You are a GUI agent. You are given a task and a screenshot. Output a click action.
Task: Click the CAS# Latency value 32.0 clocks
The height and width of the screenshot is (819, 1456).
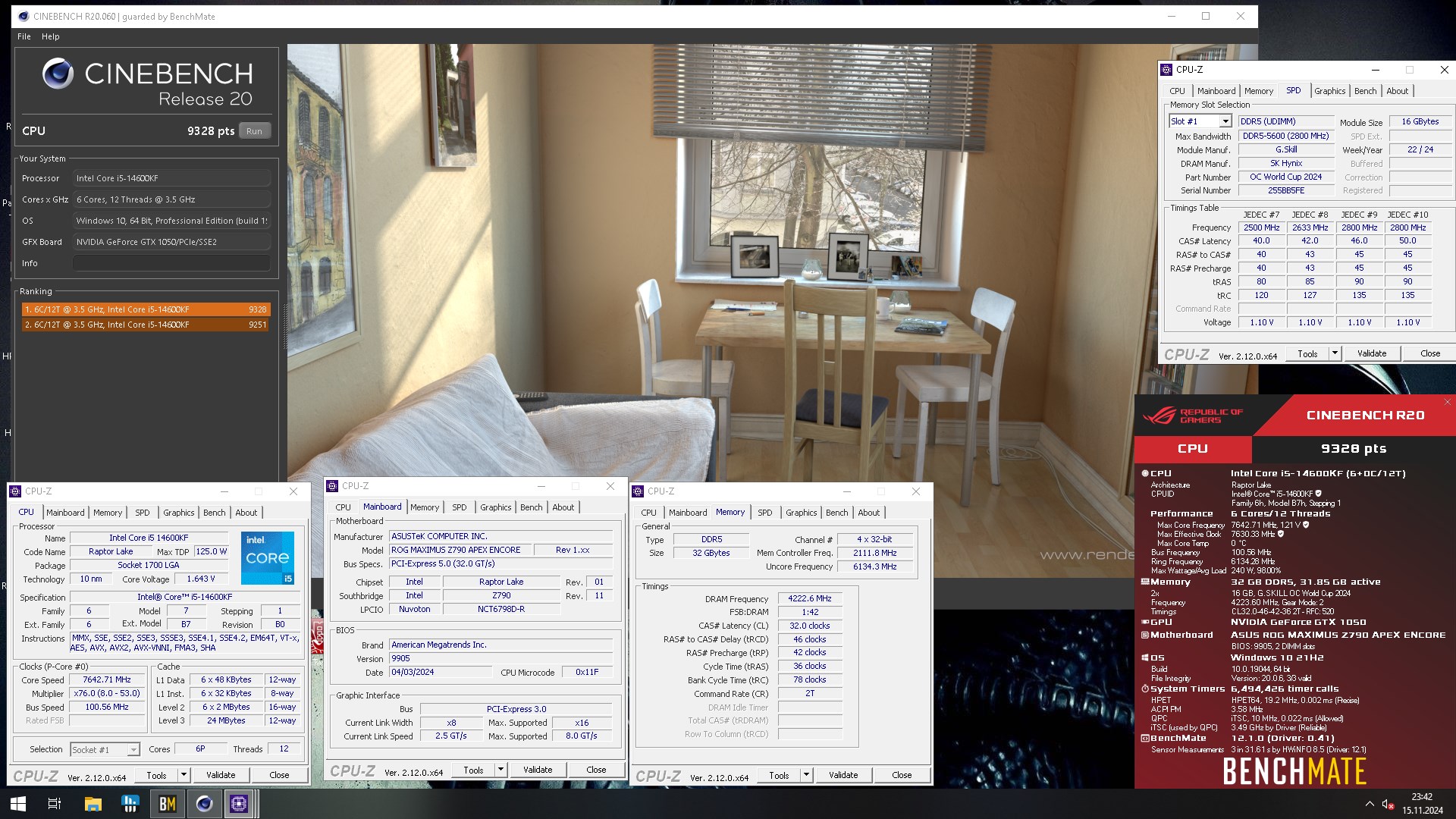810,626
